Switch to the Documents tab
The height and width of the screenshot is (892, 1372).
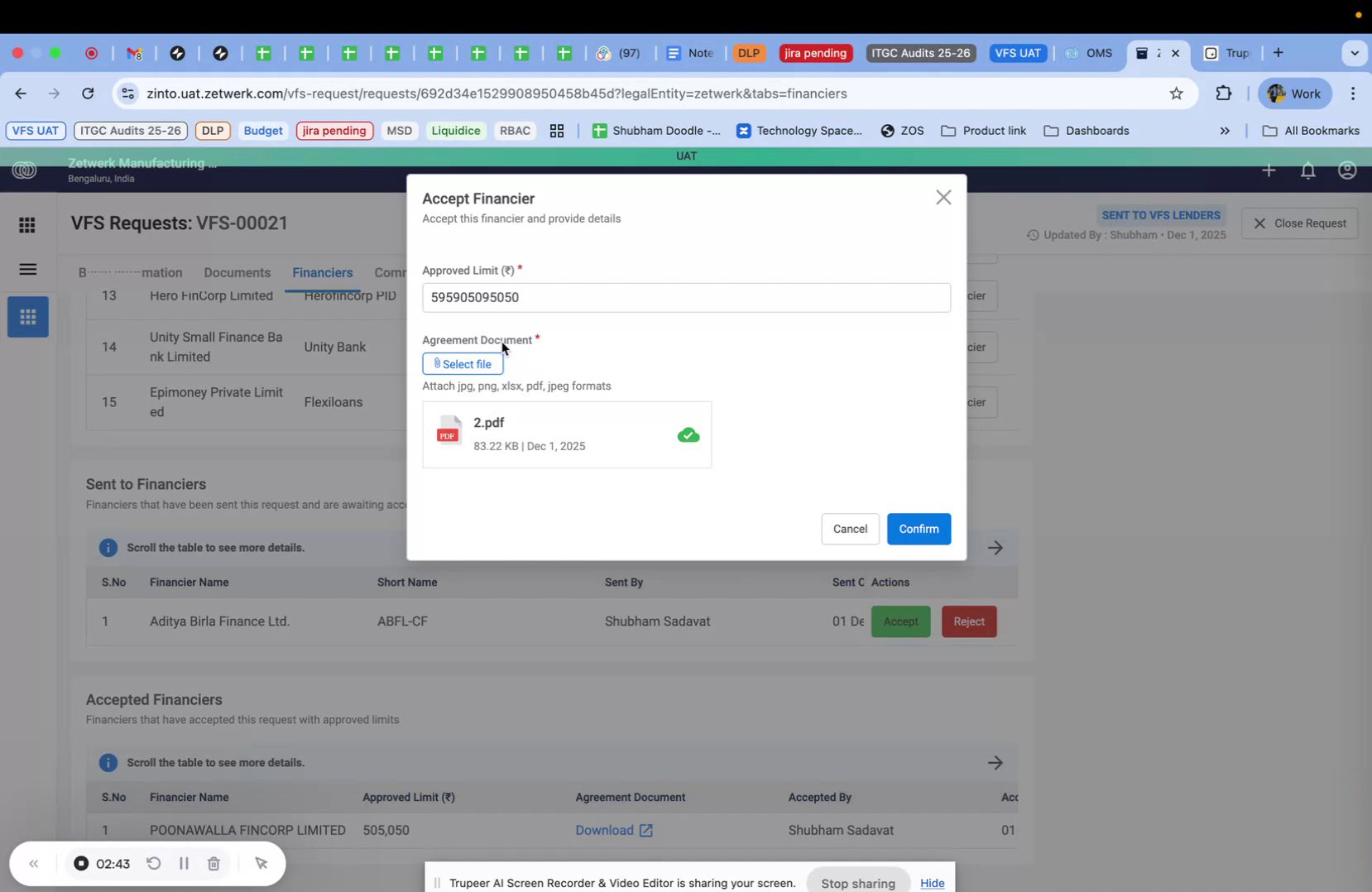click(x=237, y=272)
